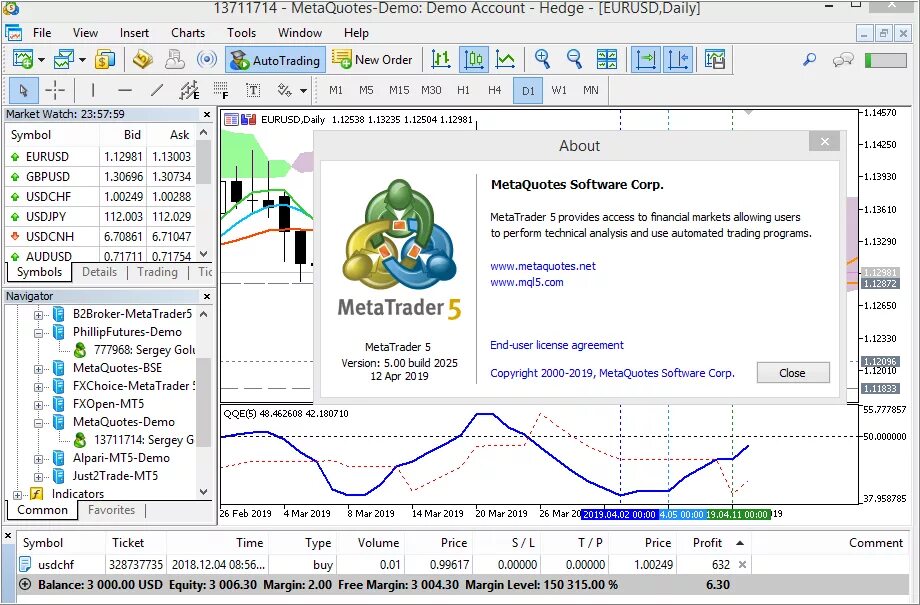
Task: Open the Tools menu
Action: (x=241, y=33)
